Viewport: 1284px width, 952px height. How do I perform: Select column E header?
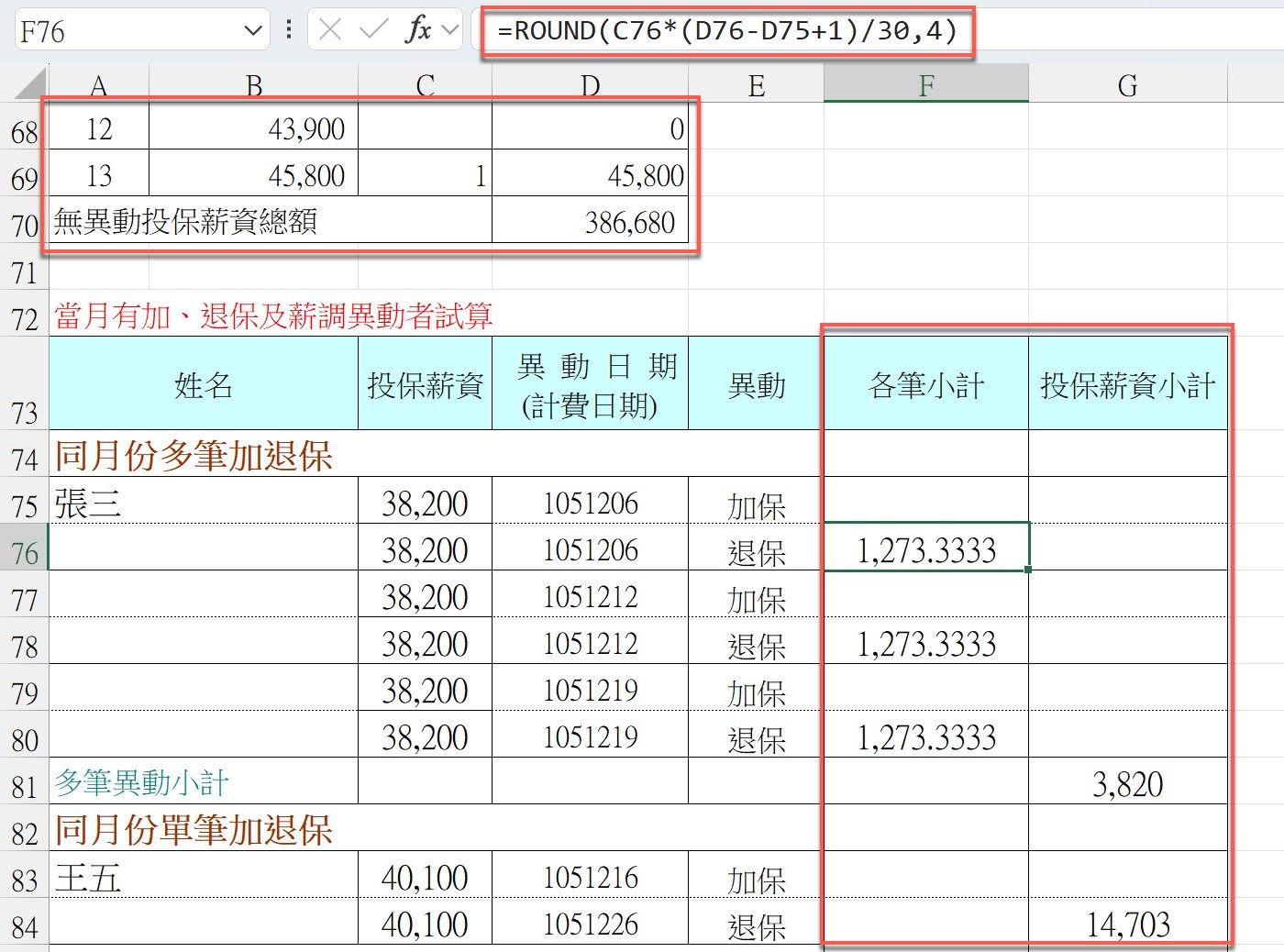point(756,86)
